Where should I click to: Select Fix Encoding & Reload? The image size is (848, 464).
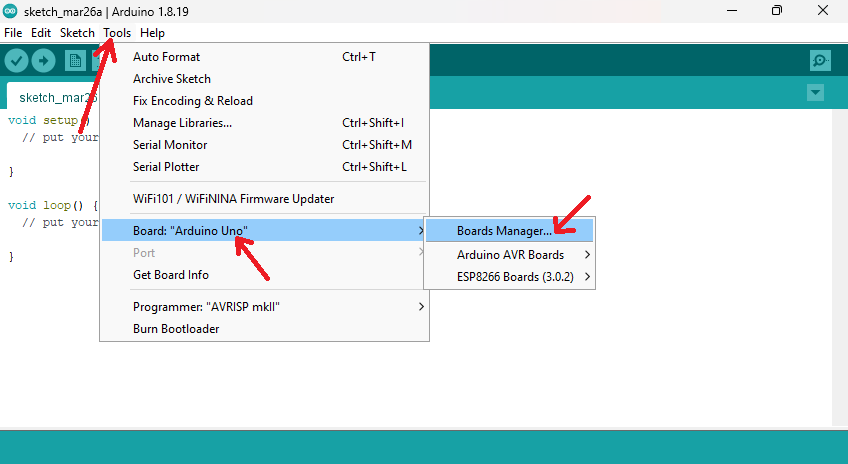[264, 101]
